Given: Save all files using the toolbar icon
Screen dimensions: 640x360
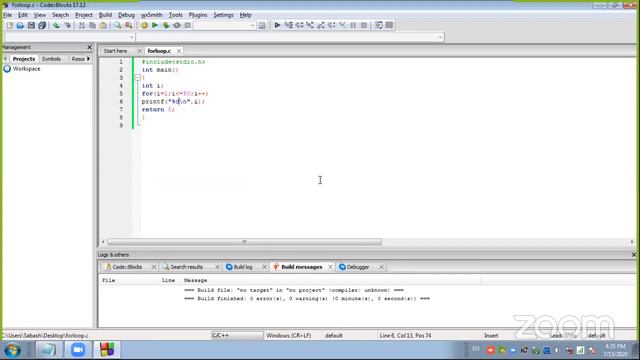Looking at the screenshot, I should coord(42,25).
